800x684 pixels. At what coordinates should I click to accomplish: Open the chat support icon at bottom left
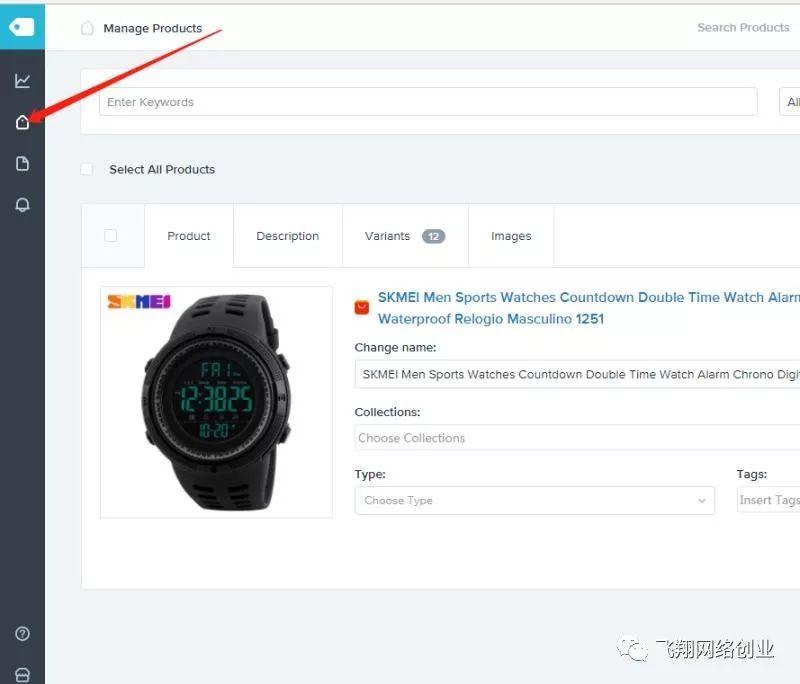point(22,673)
